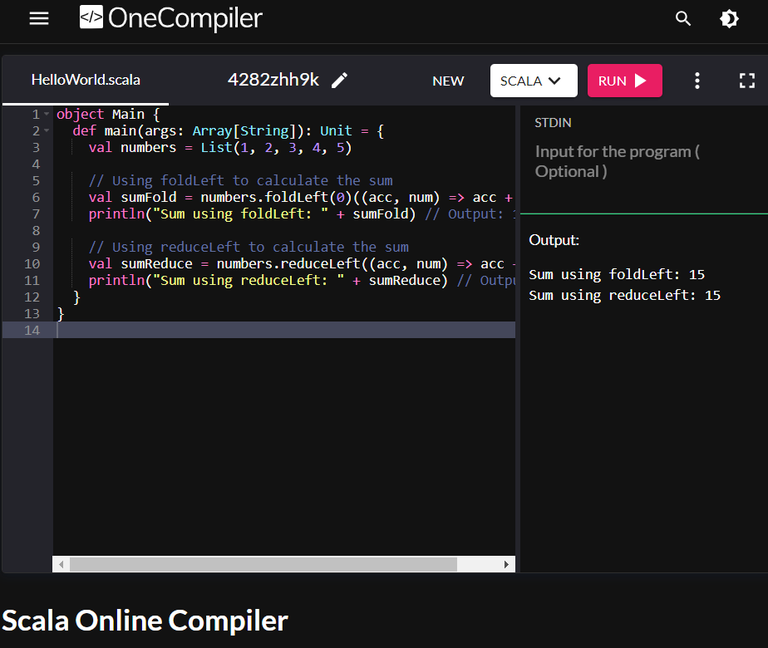Screen dimensions: 768x648
Task: Click the OneCompiler code logo icon
Action: point(91,18)
